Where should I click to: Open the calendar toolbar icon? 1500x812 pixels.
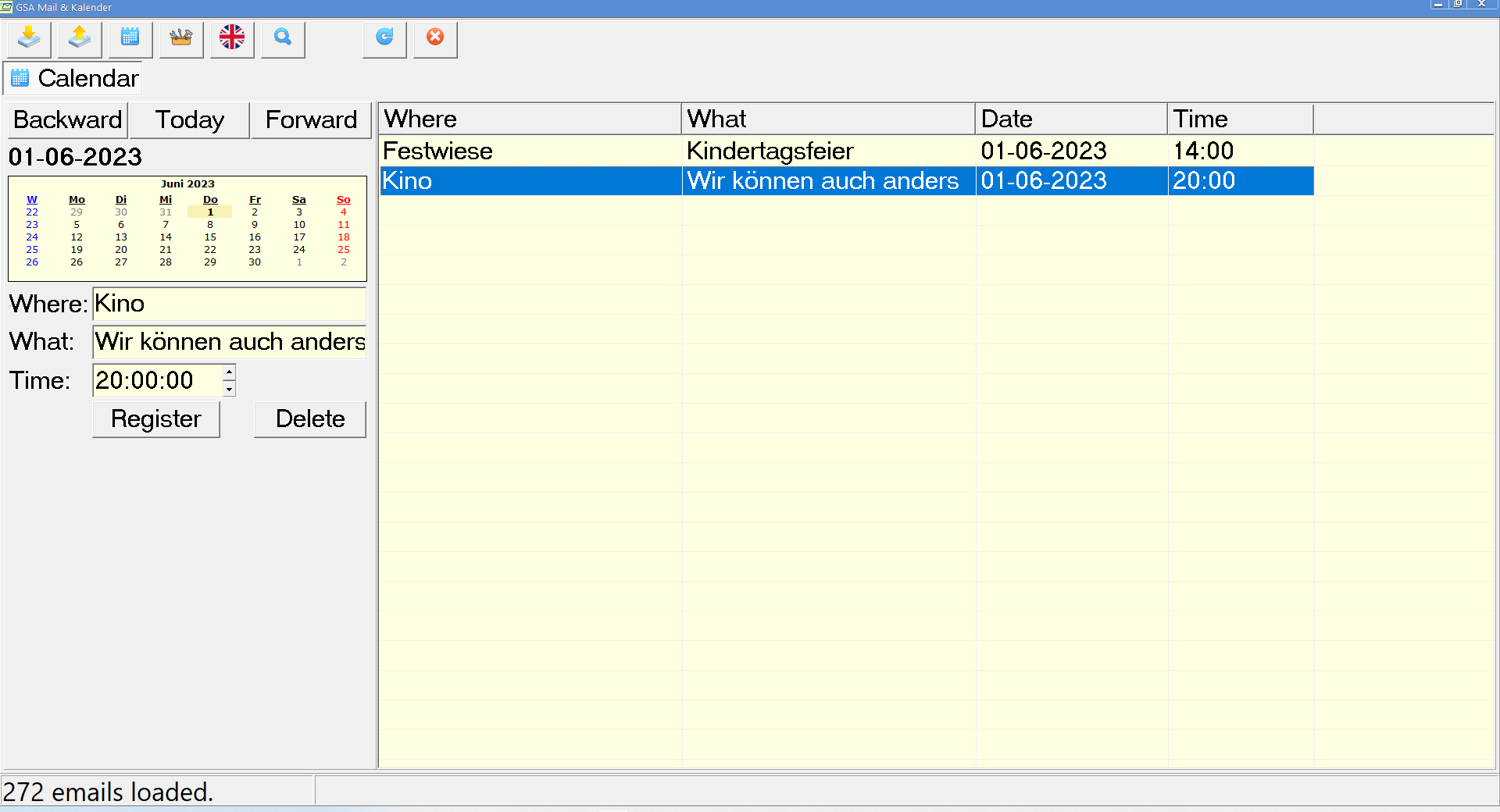click(x=130, y=38)
